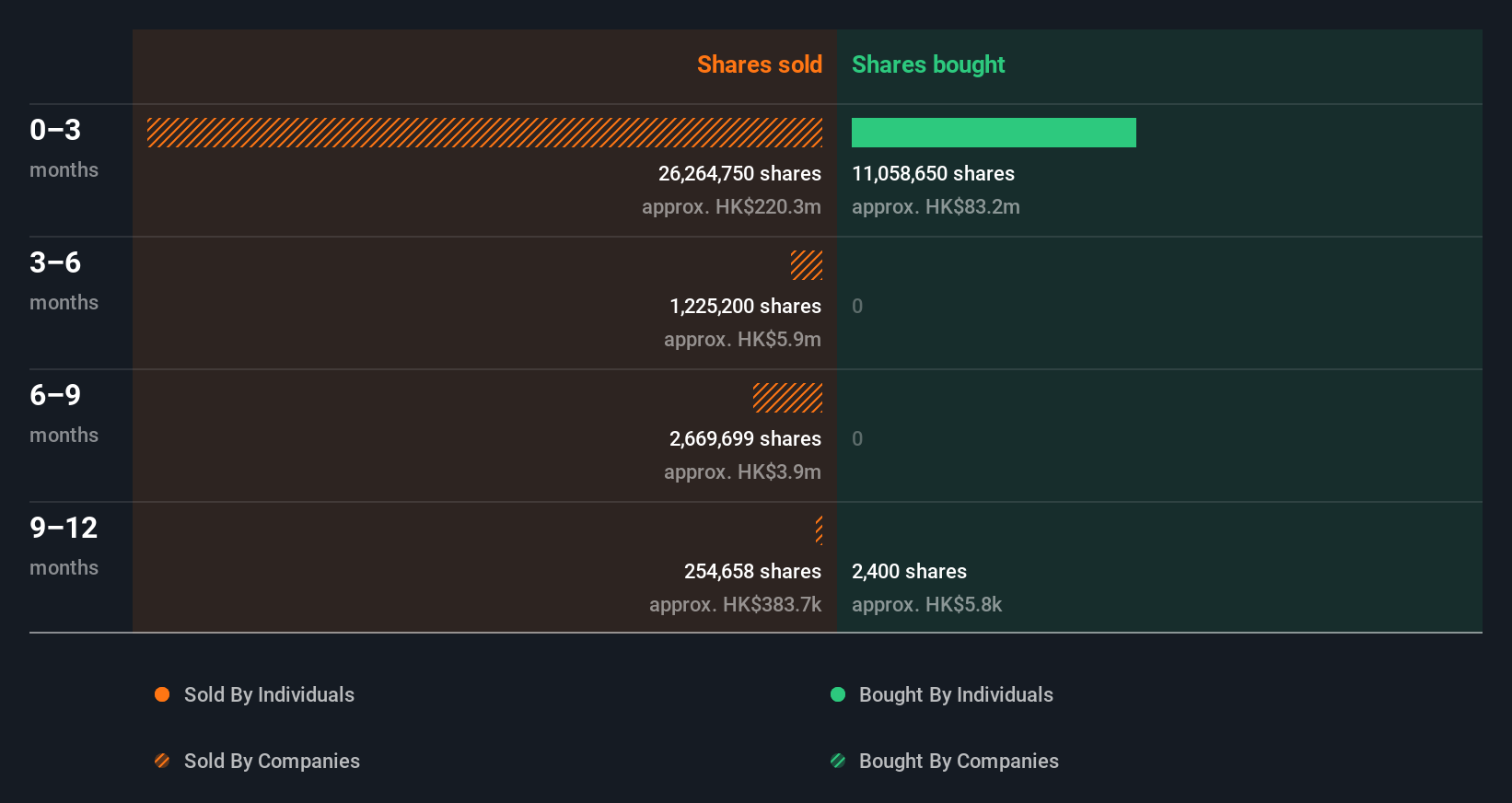Click the 2,400 shares value
1512x803 pixels.
click(x=909, y=571)
